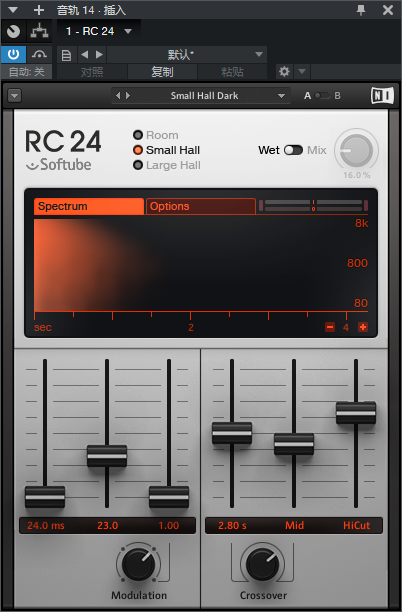Viewport: 402px width, 612px height.
Task: Close the RC 24 plugin window
Action: (388, 10)
